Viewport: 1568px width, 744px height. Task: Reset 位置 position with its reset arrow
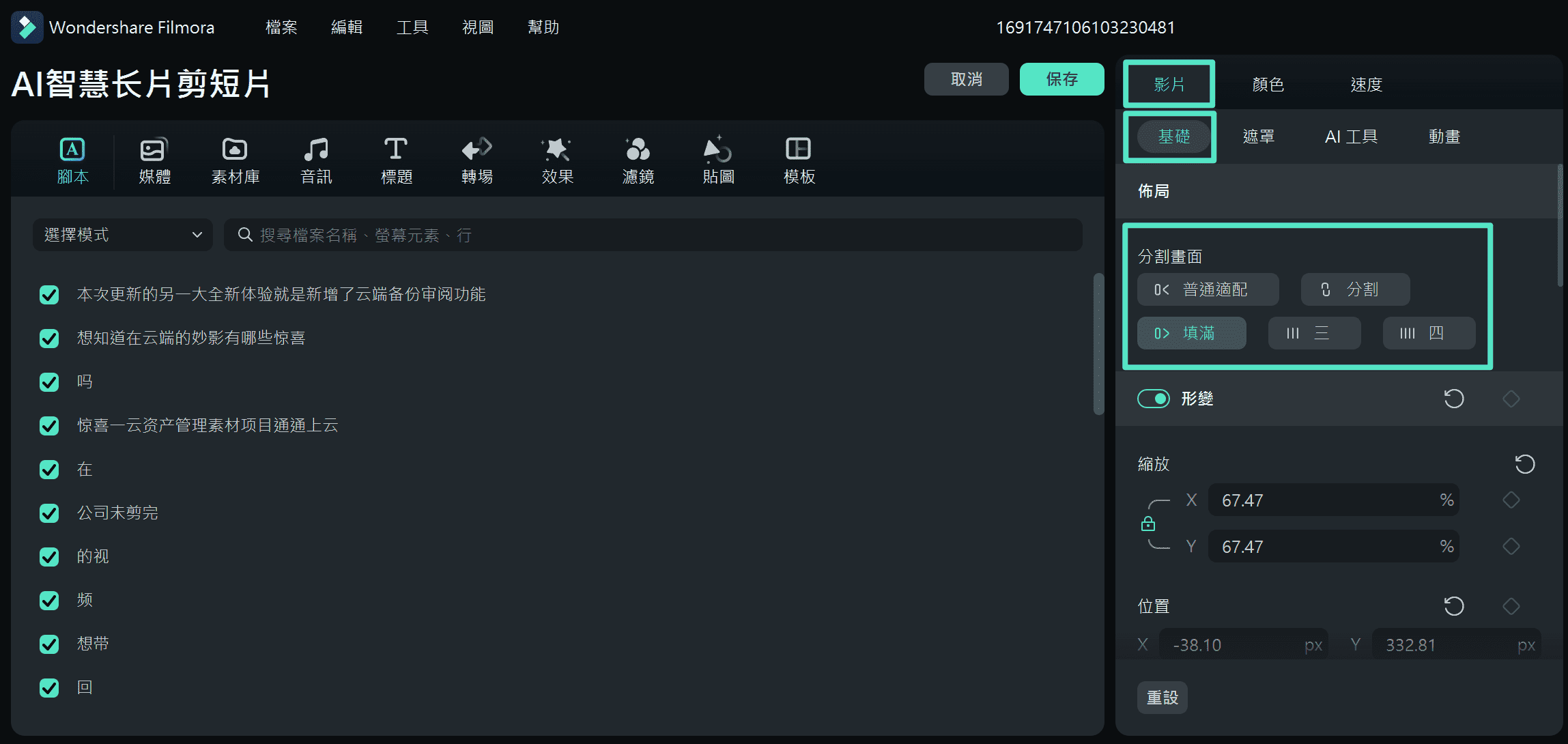(x=1454, y=606)
